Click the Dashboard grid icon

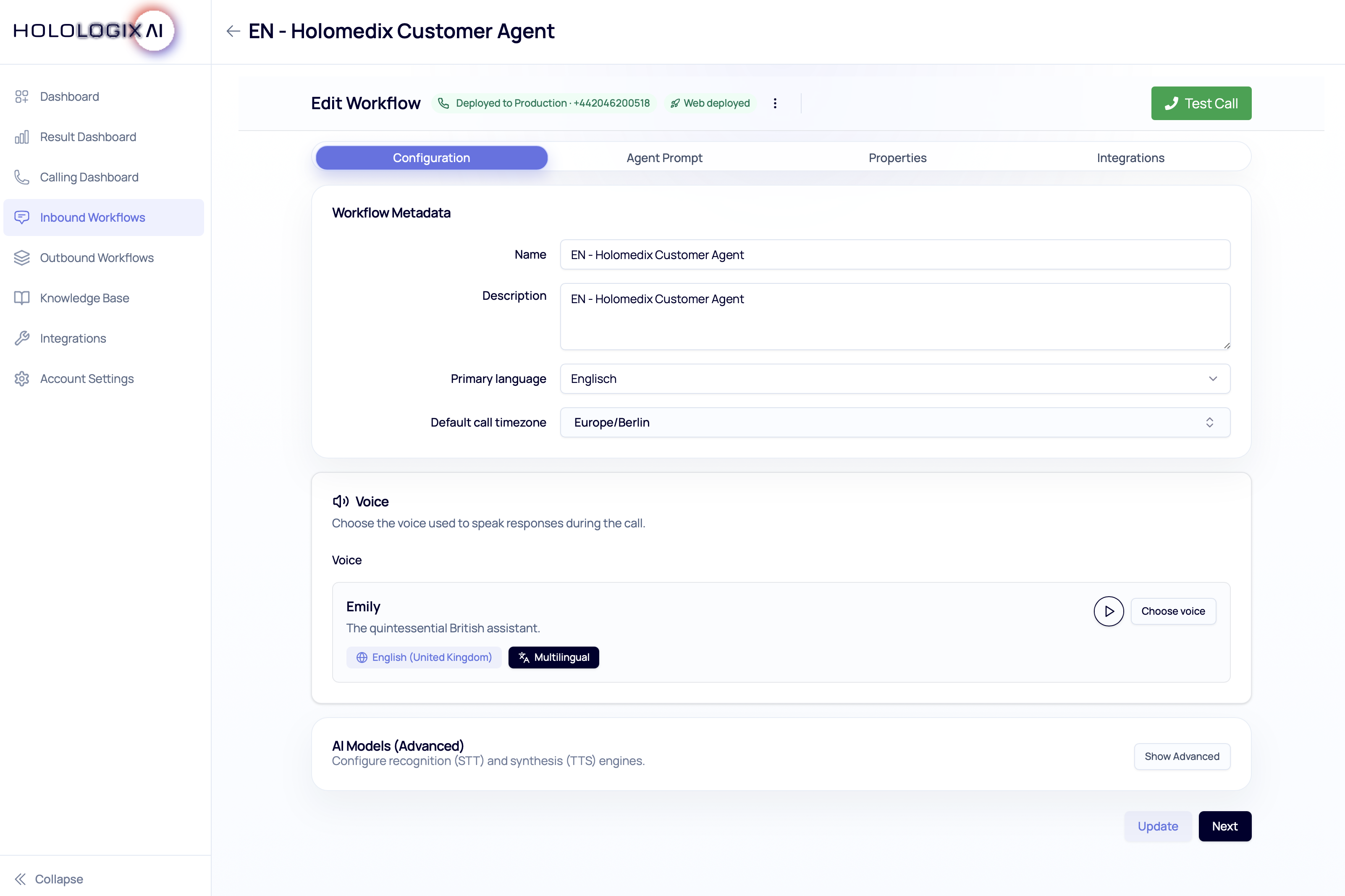coord(22,97)
